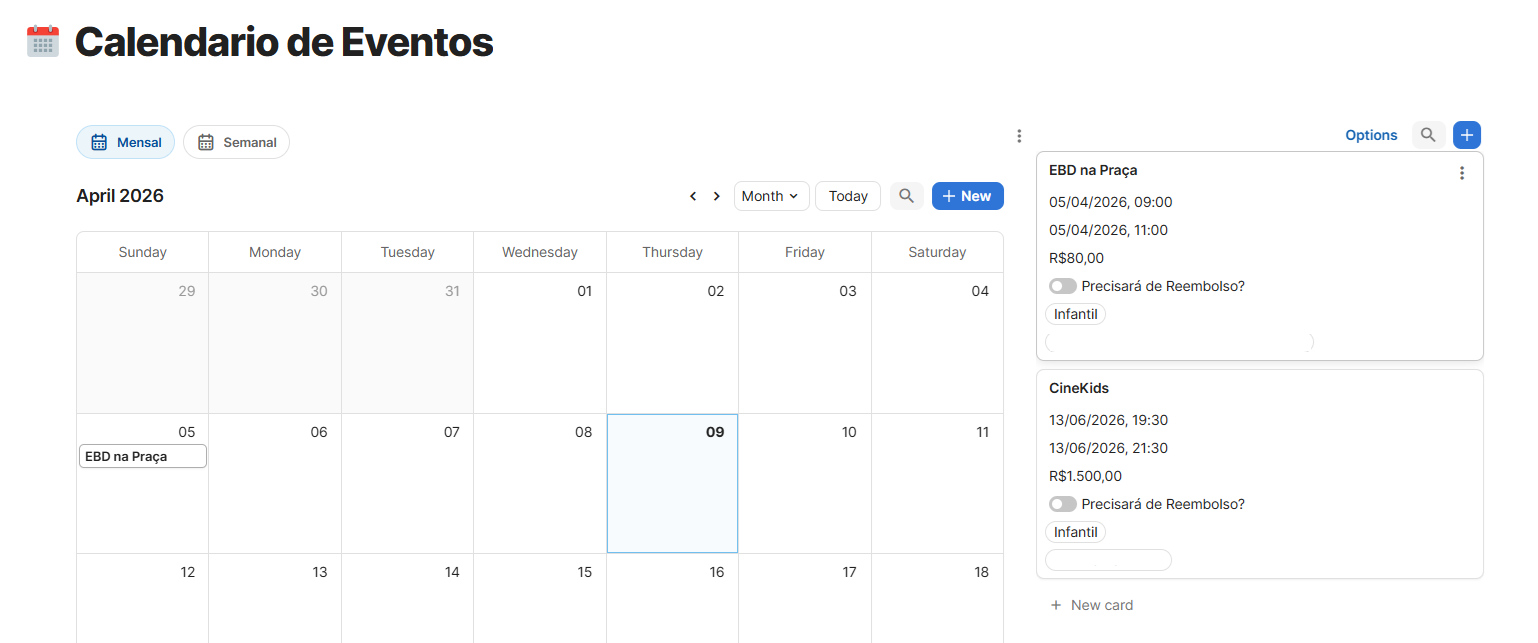
Task: Open search in the cards panel
Action: tap(1428, 135)
